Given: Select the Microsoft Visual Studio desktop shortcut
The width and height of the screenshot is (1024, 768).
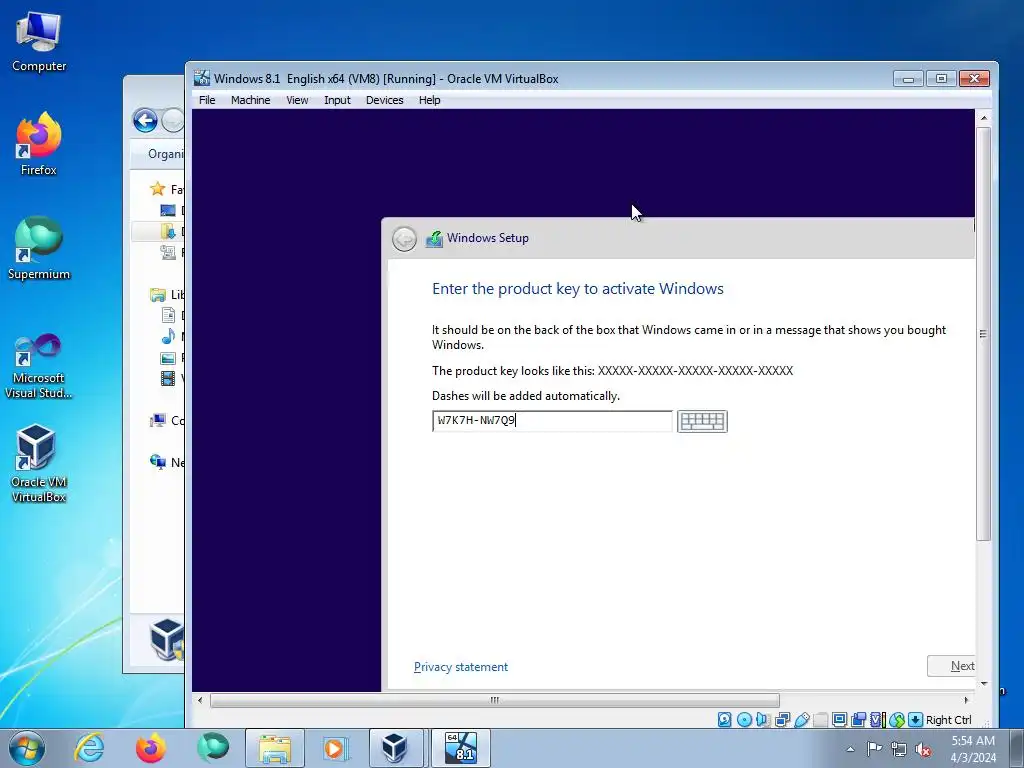Looking at the screenshot, I should pos(39,366).
